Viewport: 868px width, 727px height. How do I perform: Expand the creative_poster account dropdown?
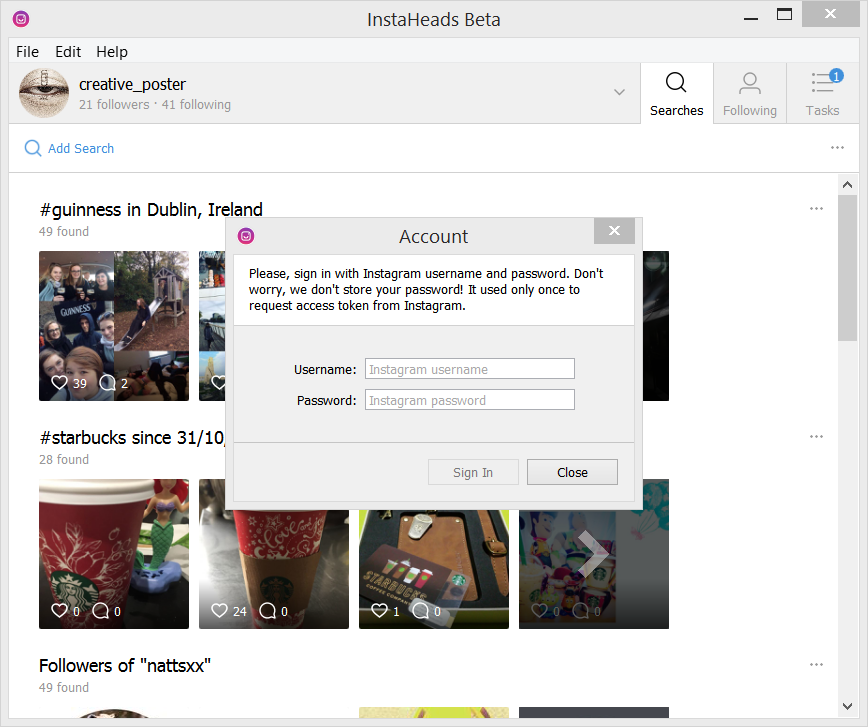click(619, 92)
